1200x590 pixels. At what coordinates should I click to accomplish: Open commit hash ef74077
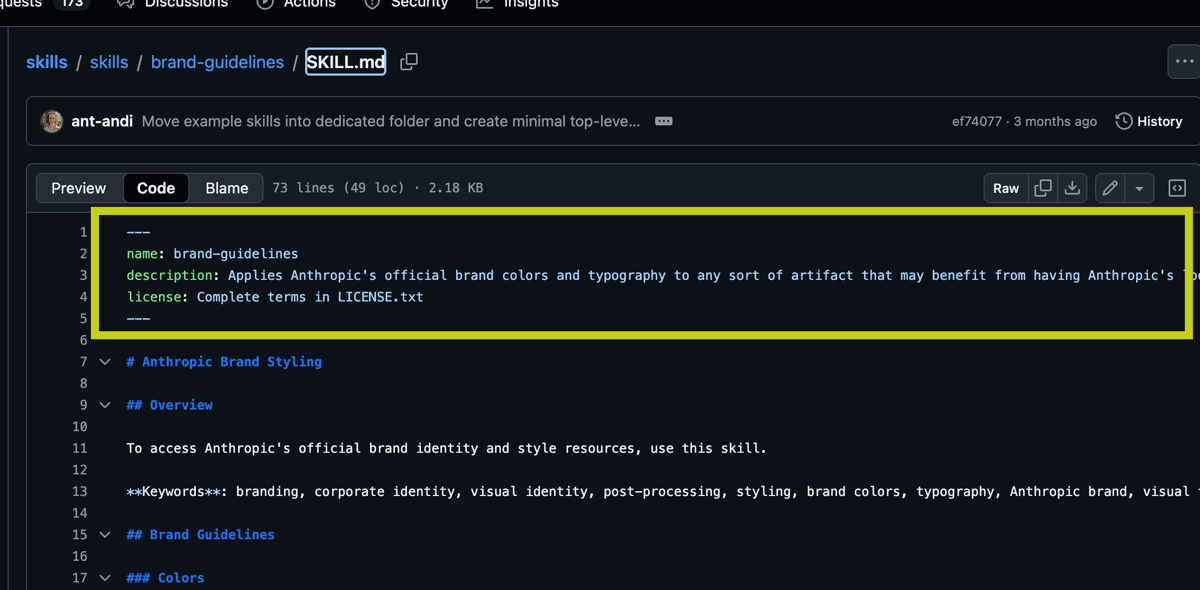976,121
